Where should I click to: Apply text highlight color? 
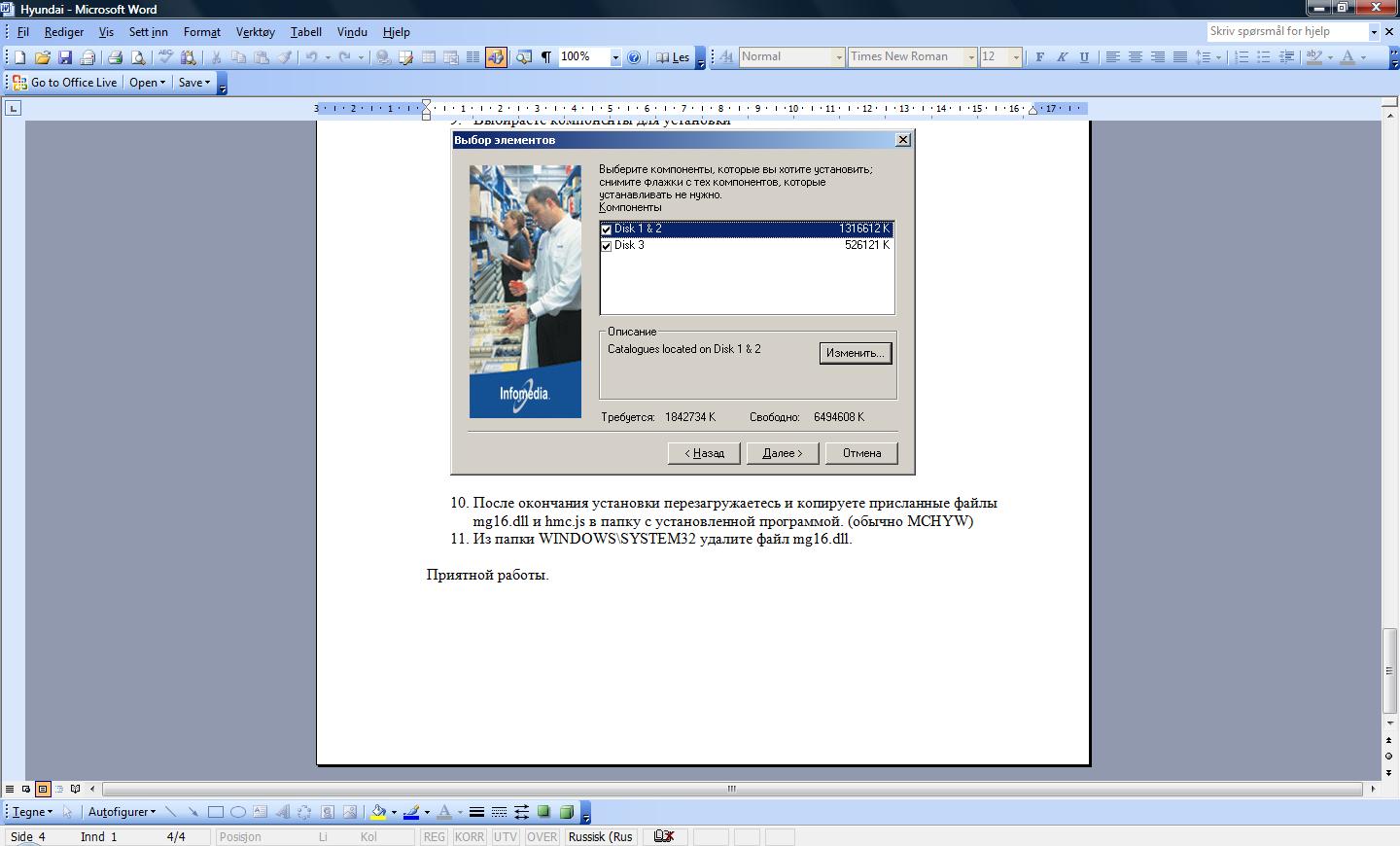tap(1314, 57)
